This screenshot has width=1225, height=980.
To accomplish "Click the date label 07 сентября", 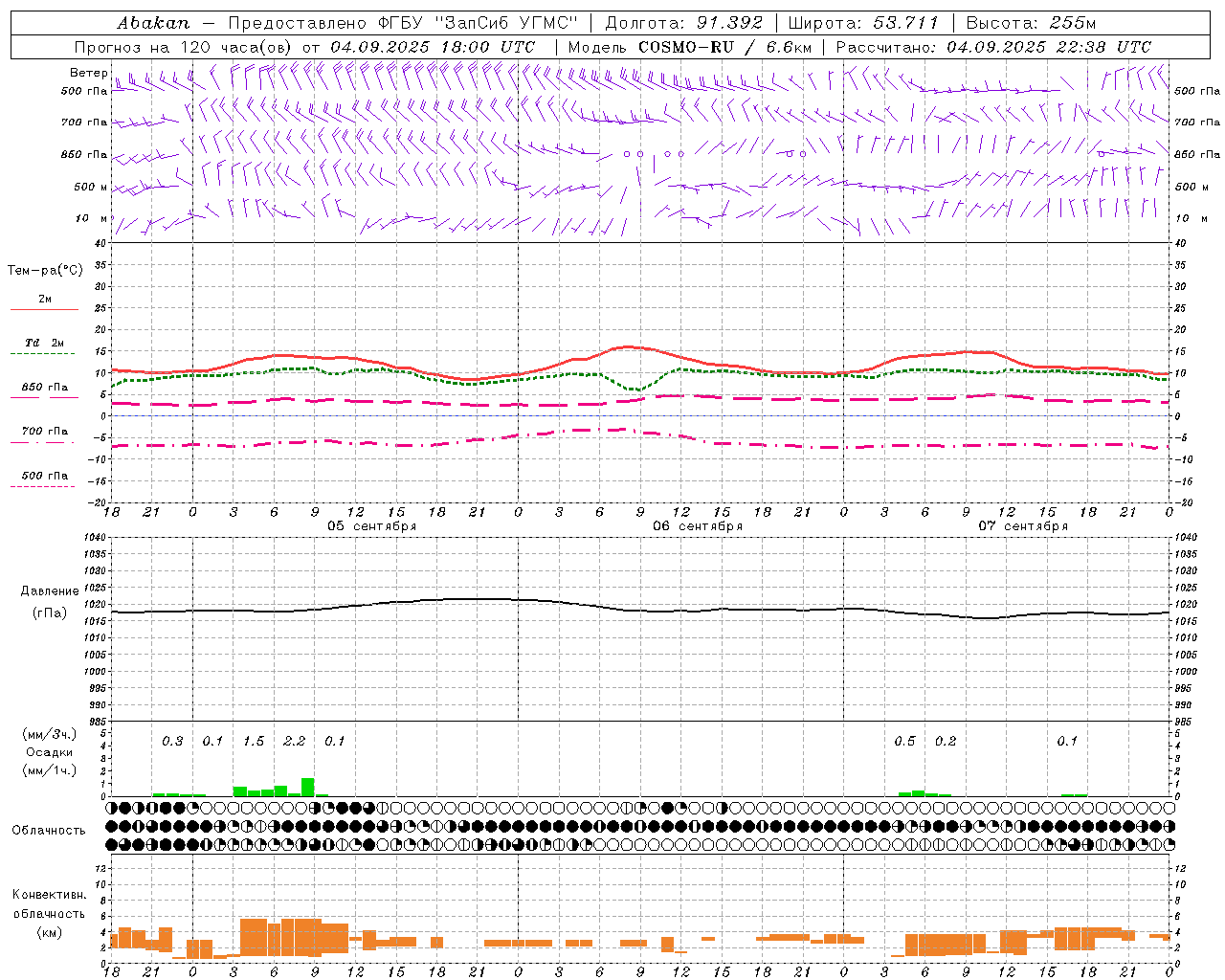I will click(1023, 526).
